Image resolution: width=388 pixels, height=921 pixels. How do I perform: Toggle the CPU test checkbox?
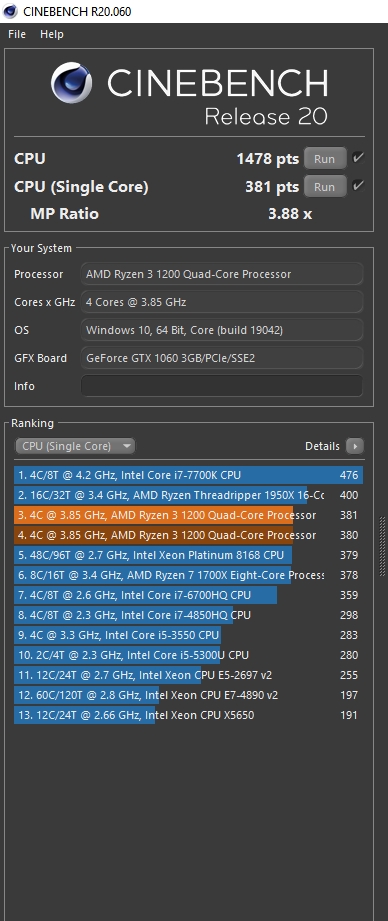(357, 157)
